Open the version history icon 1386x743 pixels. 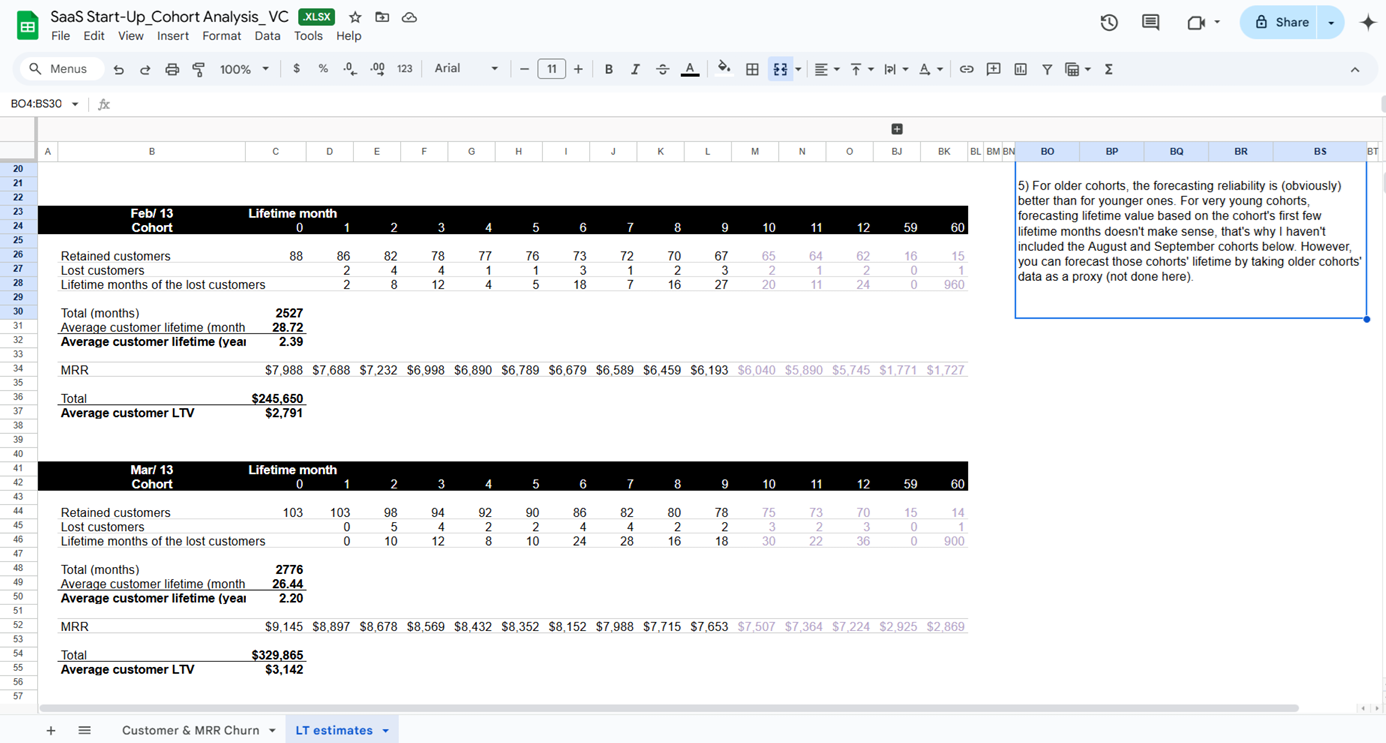[1108, 21]
